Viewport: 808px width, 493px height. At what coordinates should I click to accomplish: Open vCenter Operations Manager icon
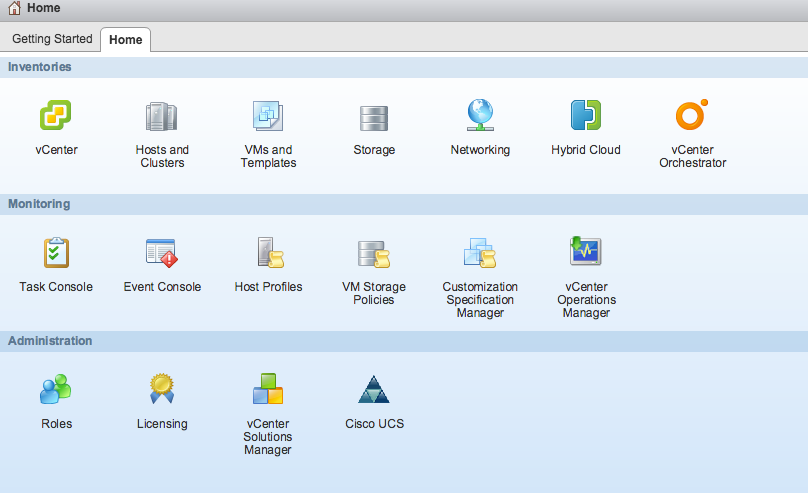click(x=586, y=251)
